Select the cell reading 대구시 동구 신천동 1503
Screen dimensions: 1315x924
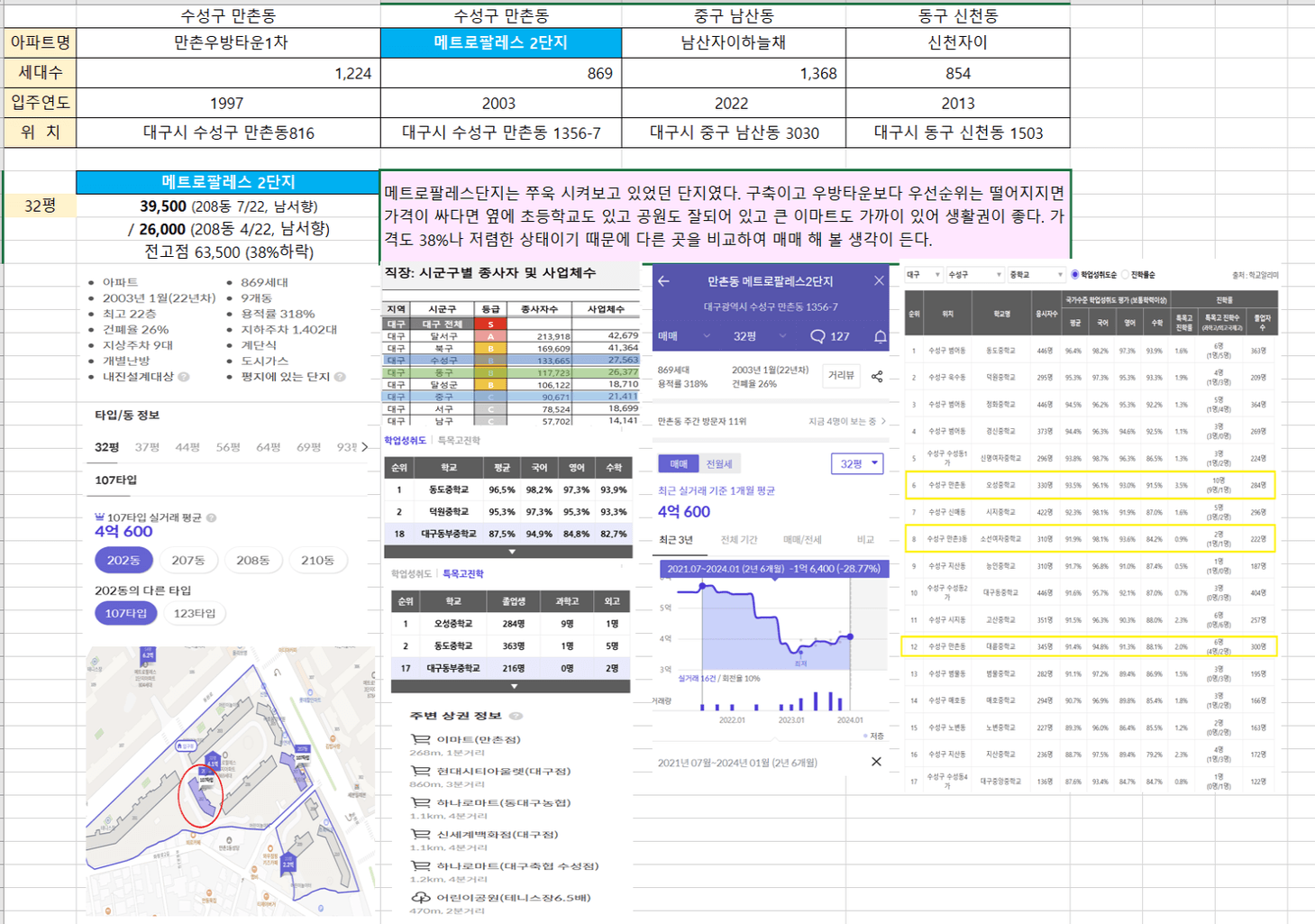coord(958,133)
